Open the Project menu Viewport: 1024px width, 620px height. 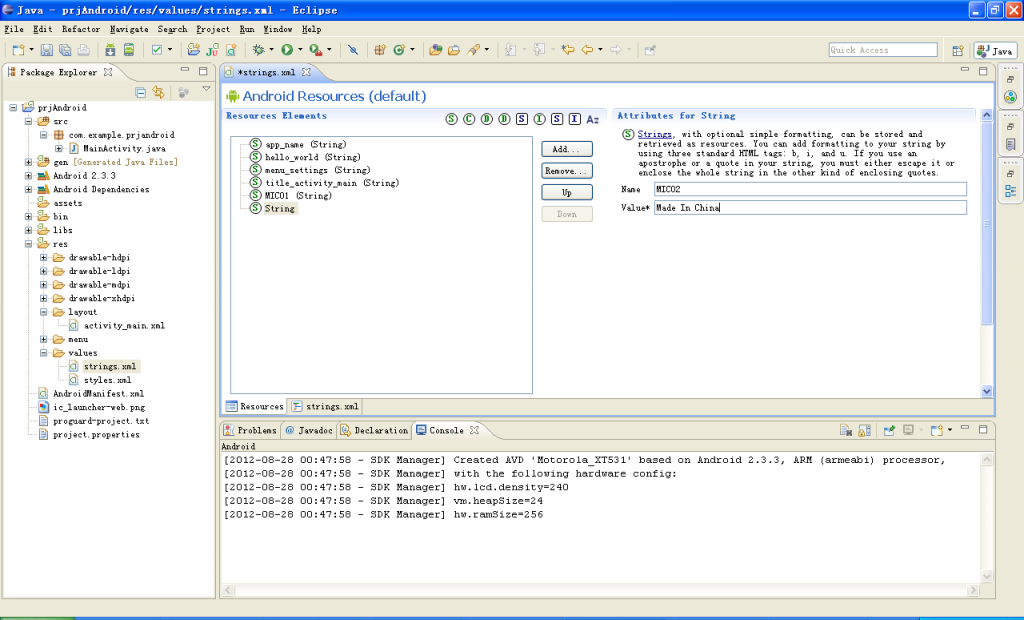click(213, 29)
